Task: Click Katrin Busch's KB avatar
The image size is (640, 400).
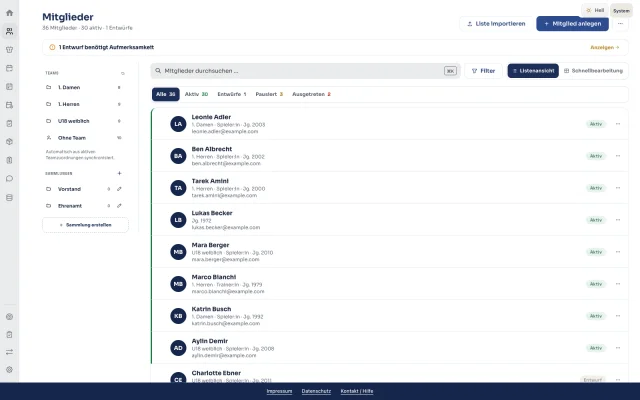Action: [178, 316]
